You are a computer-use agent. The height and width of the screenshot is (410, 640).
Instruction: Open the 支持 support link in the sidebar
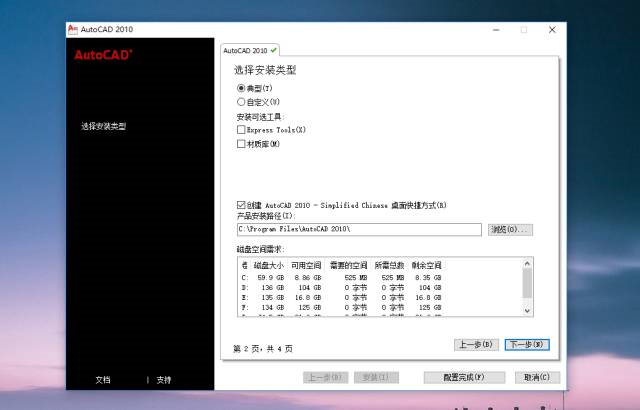[164, 380]
